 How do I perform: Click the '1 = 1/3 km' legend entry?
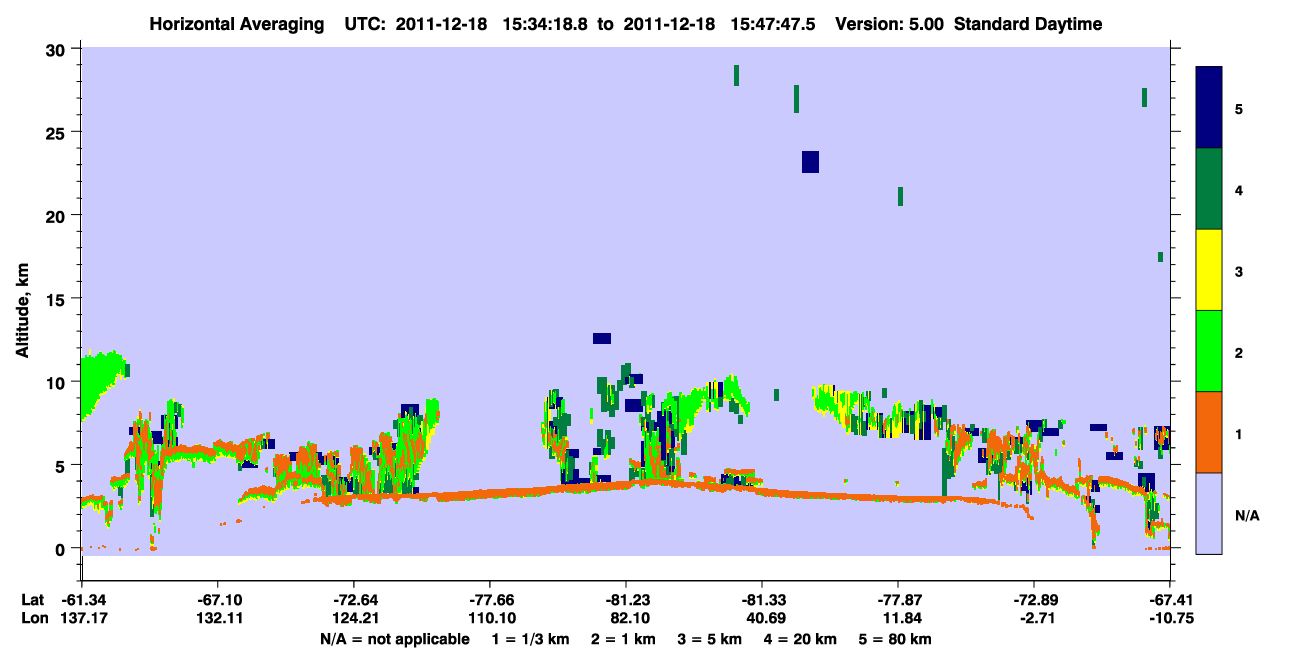530,639
